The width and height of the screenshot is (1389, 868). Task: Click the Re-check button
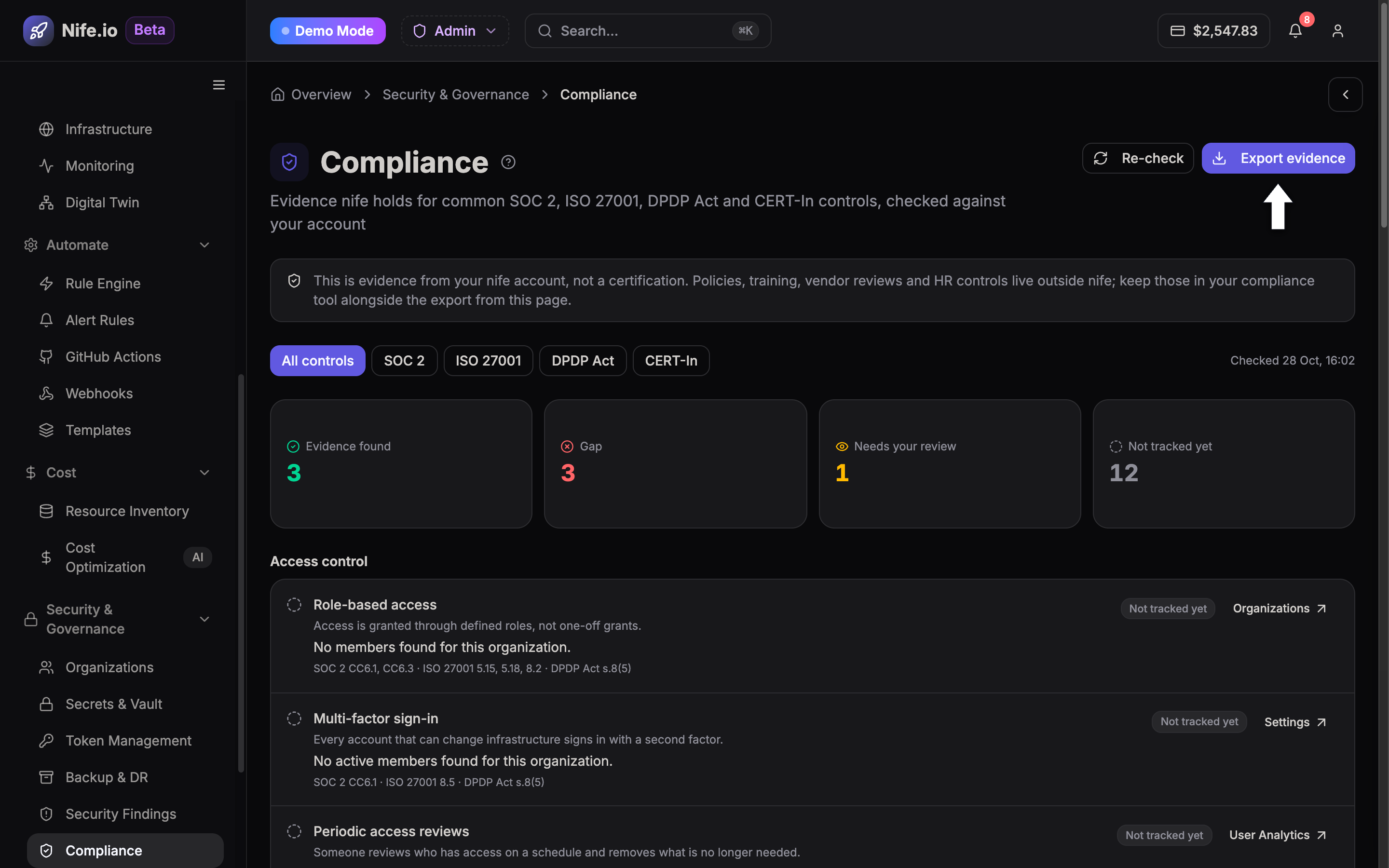[x=1138, y=159]
